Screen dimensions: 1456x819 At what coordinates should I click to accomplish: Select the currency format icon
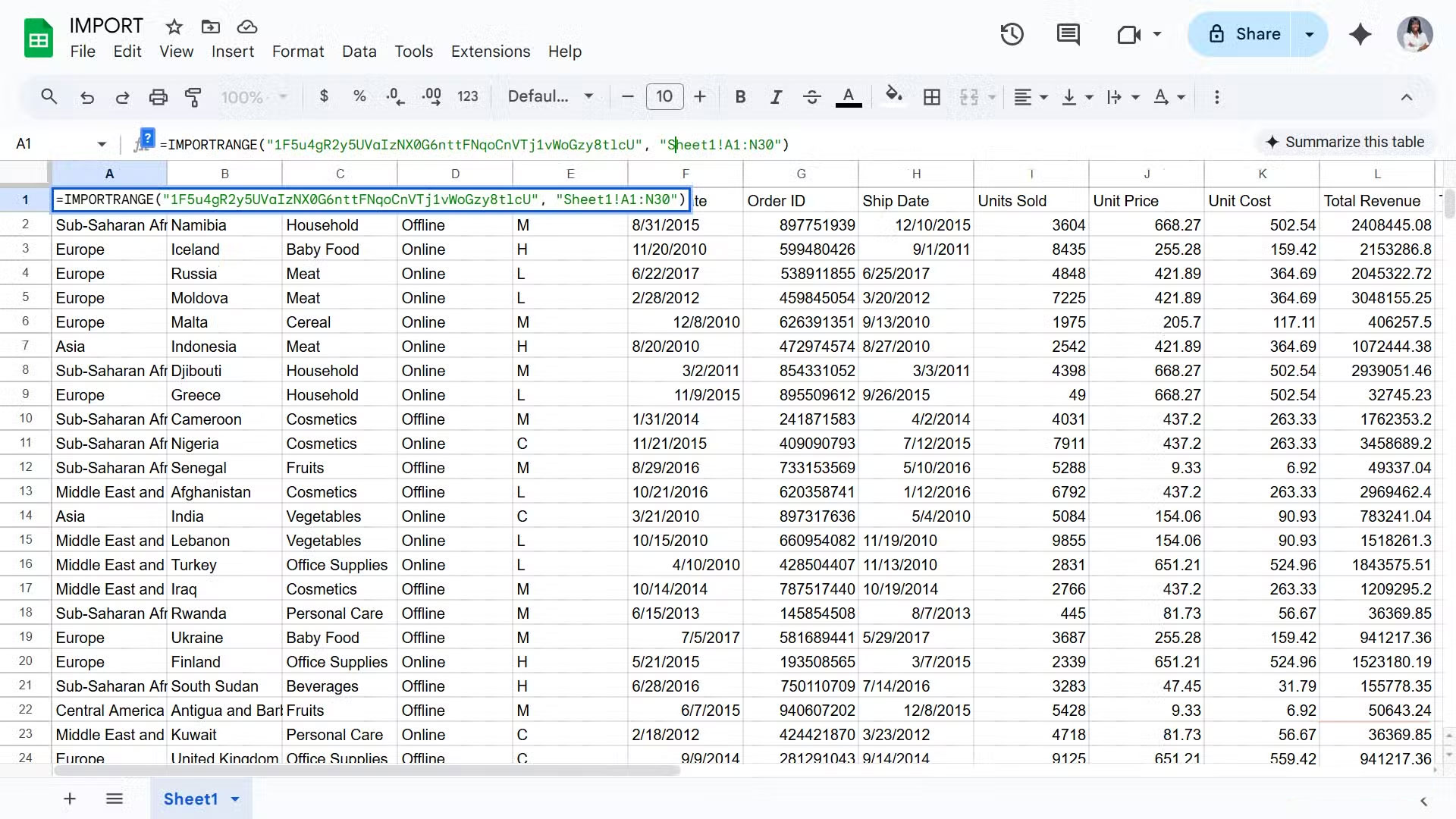click(325, 96)
